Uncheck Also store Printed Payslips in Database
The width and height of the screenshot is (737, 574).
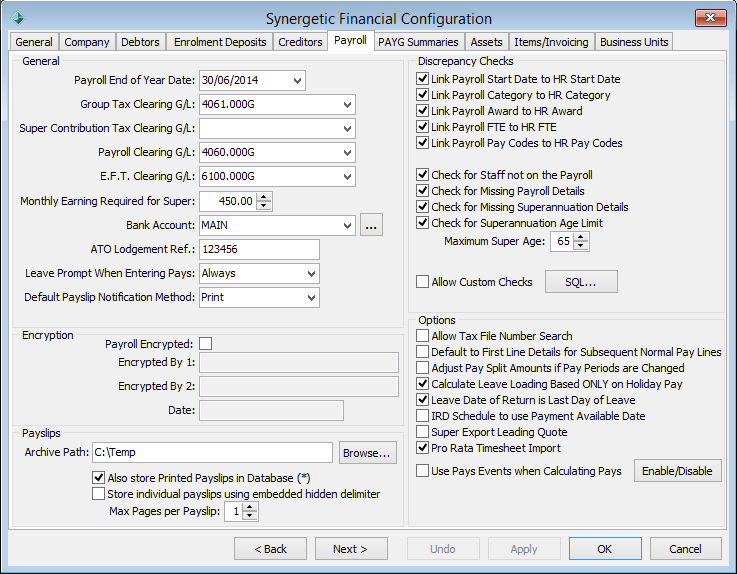[x=98, y=478]
